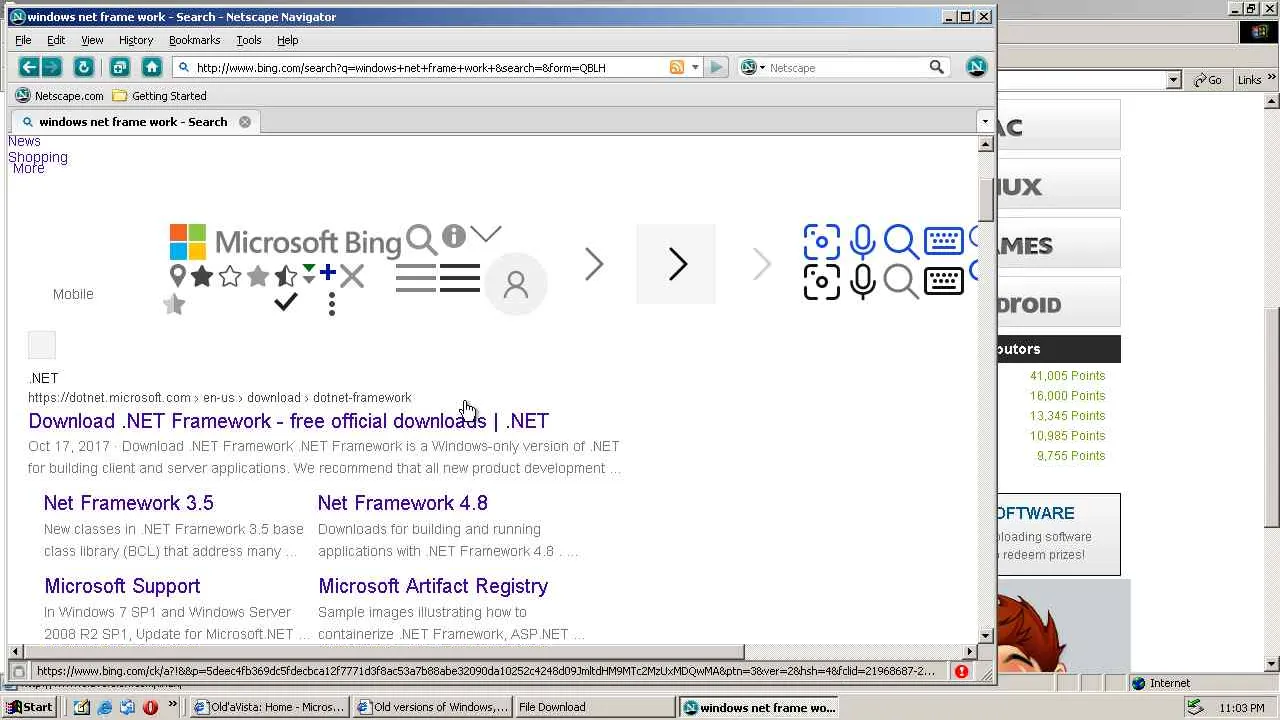Reload the page with the refresh button

tap(84, 67)
